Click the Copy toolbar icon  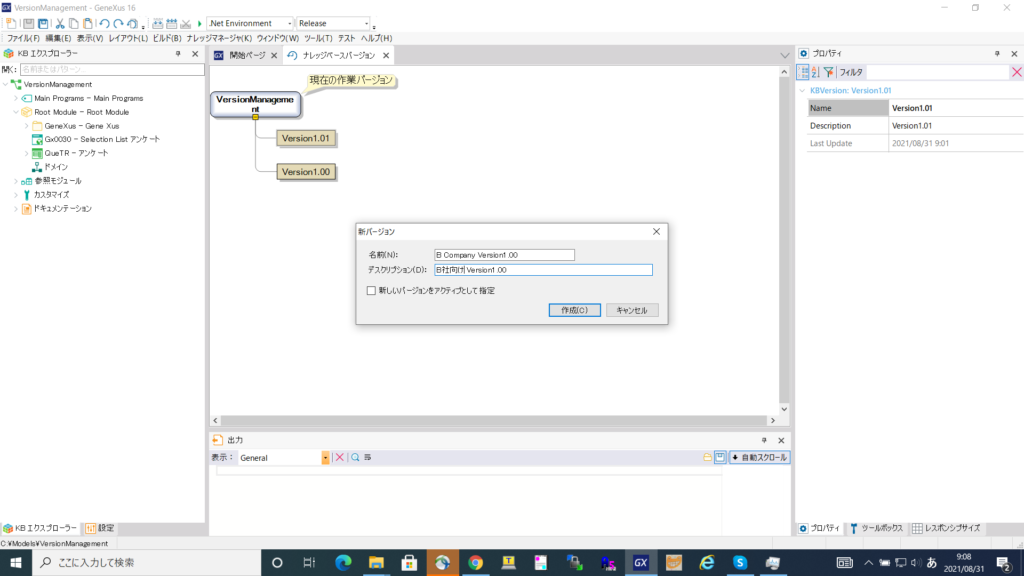pos(74,24)
